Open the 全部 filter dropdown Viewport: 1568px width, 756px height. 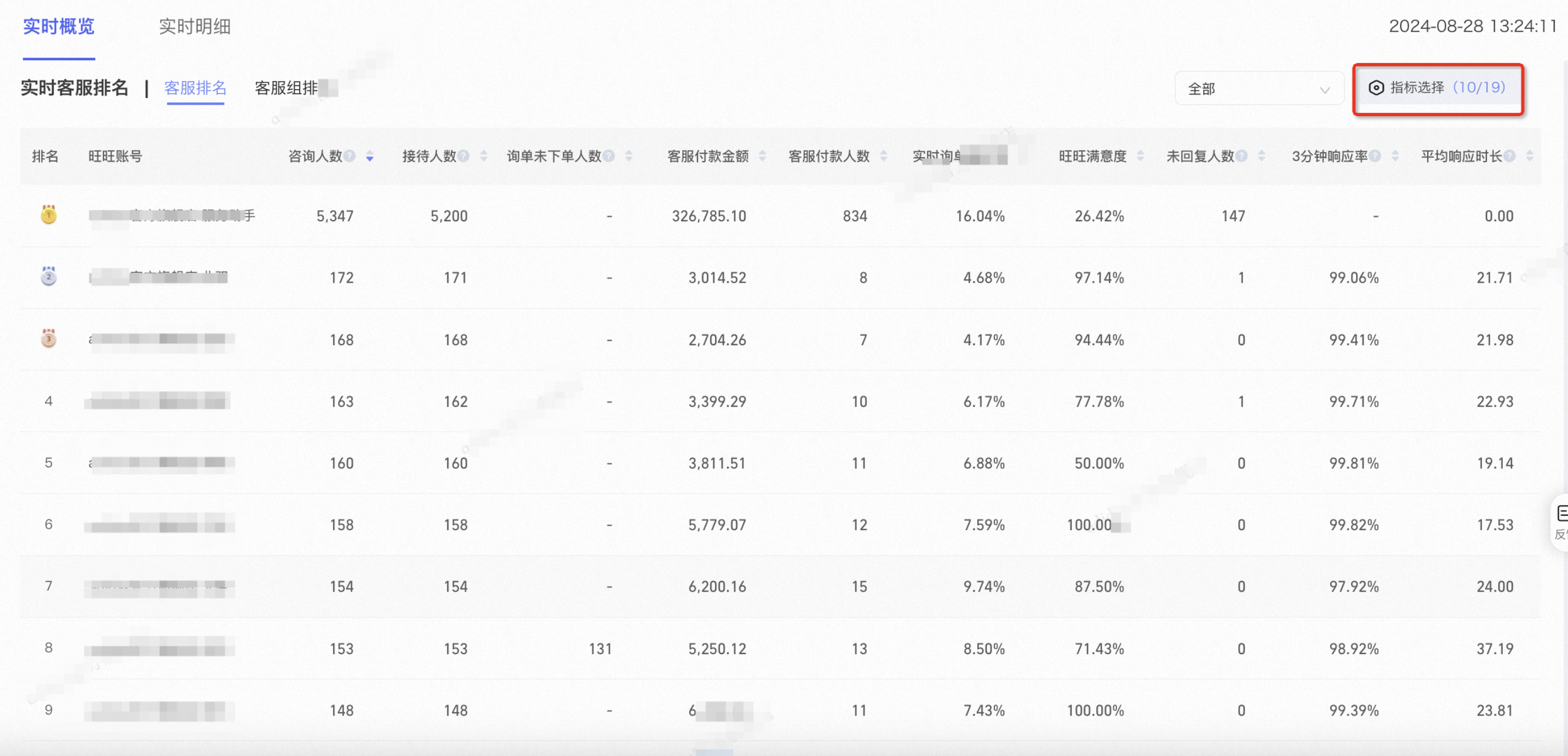click(1259, 89)
